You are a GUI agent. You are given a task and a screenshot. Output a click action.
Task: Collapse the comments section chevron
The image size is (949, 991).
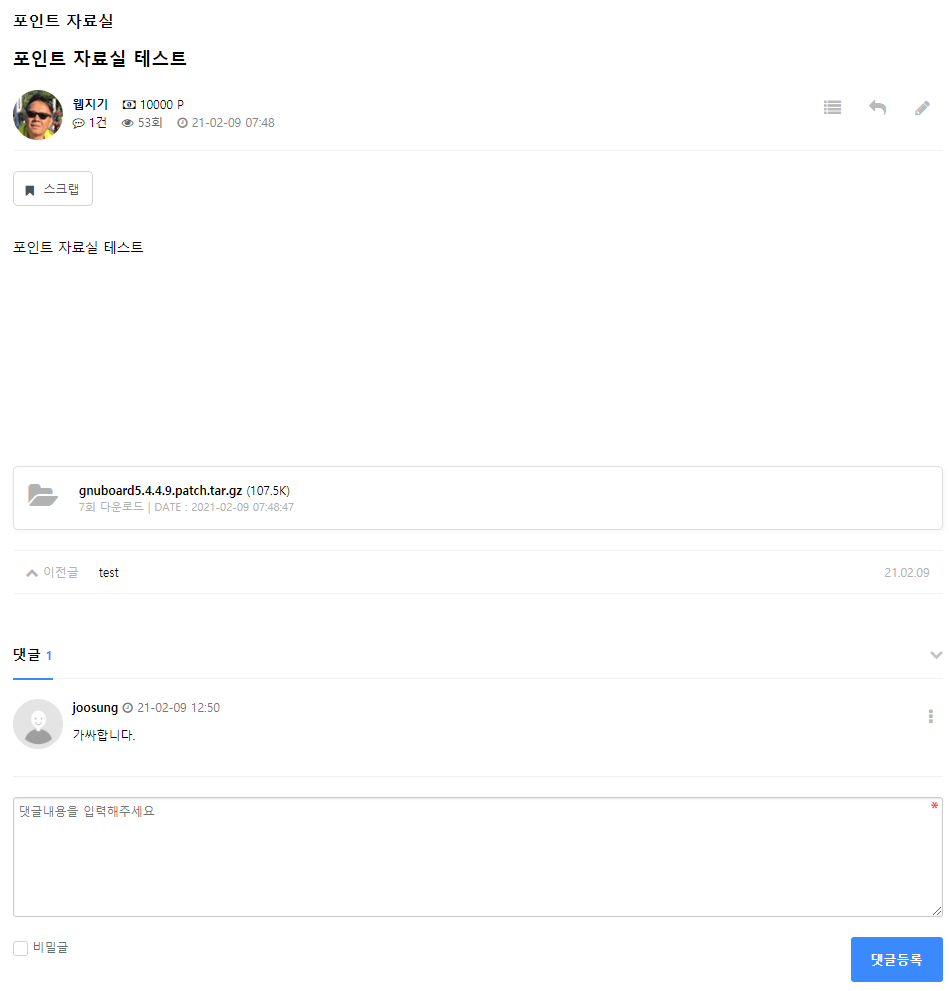click(936, 655)
